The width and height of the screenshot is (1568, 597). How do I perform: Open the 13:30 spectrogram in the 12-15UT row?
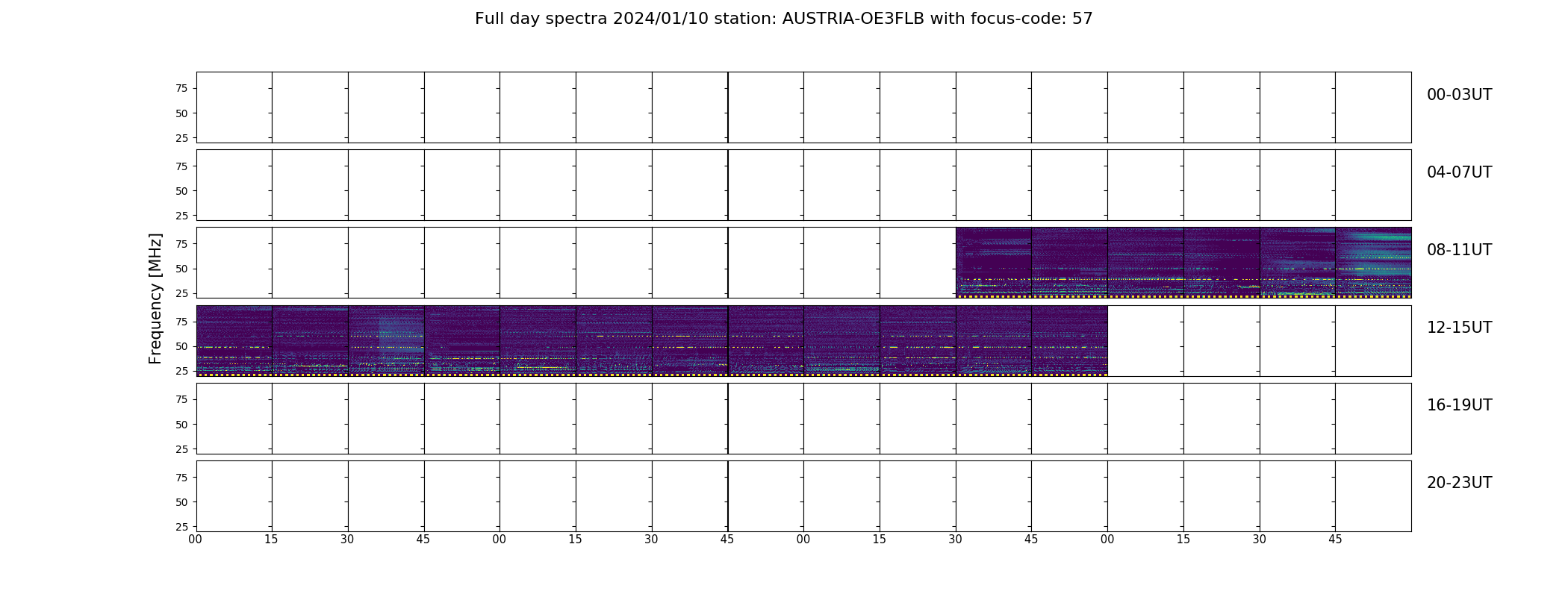(691, 340)
